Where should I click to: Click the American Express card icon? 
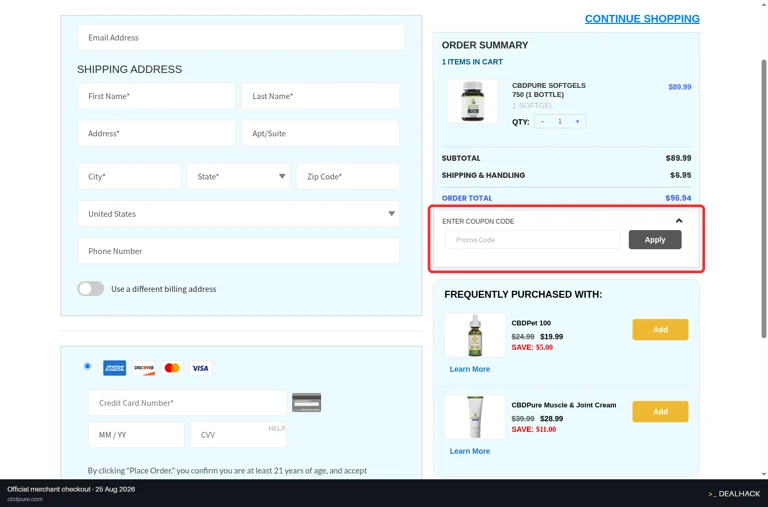(114, 368)
